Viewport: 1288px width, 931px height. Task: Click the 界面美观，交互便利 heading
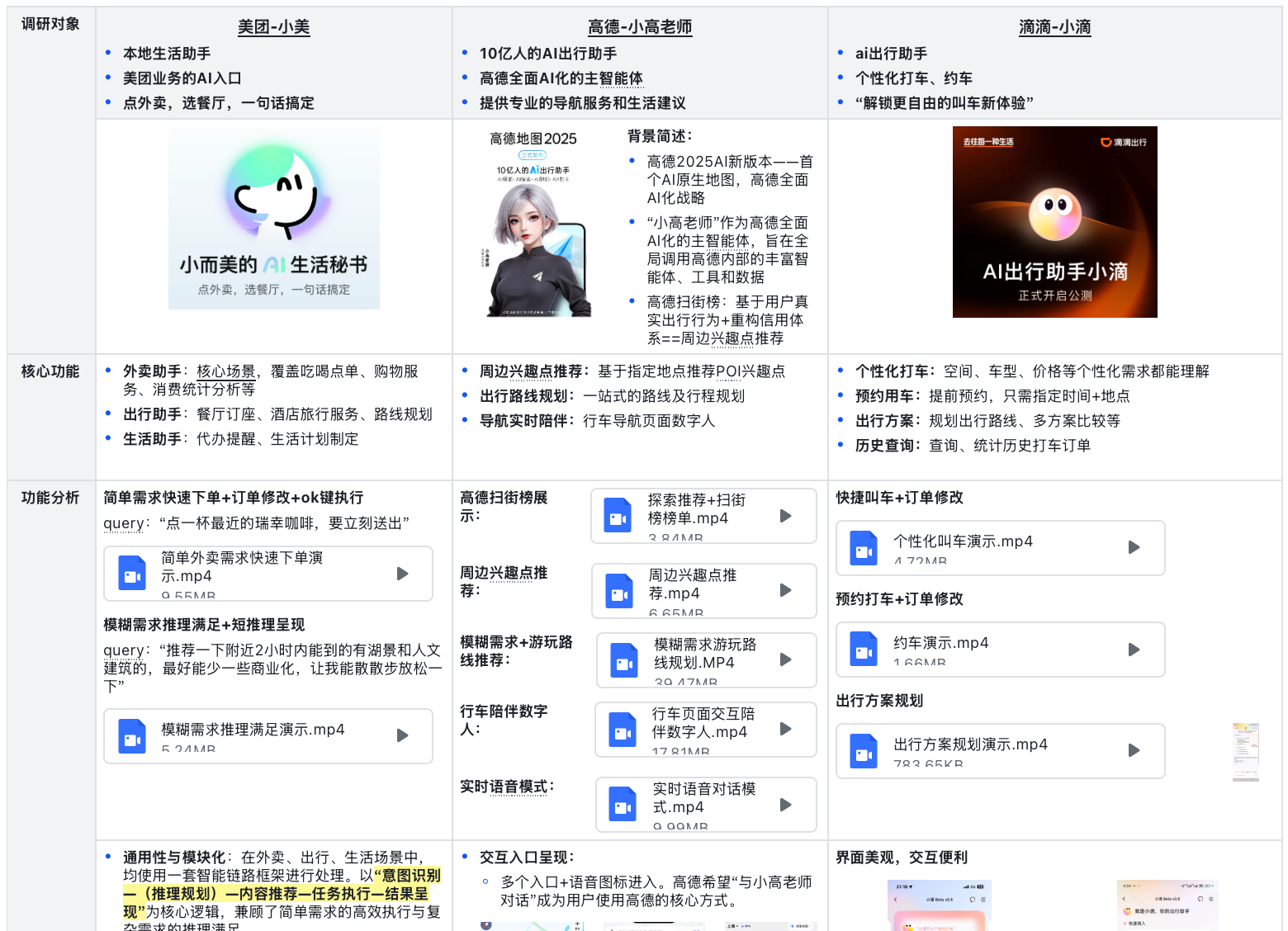click(902, 858)
